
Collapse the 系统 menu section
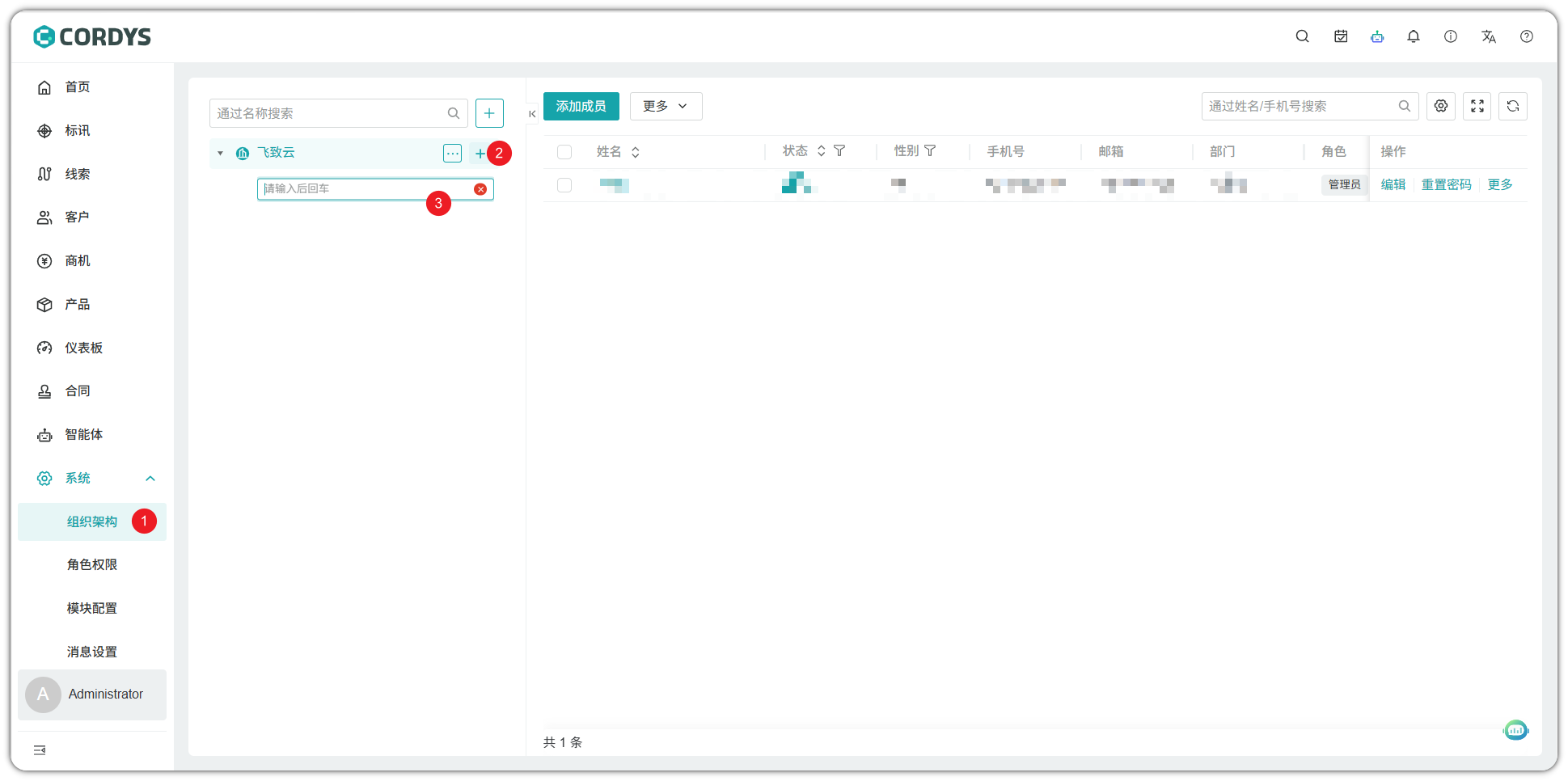tap(150, 479)
